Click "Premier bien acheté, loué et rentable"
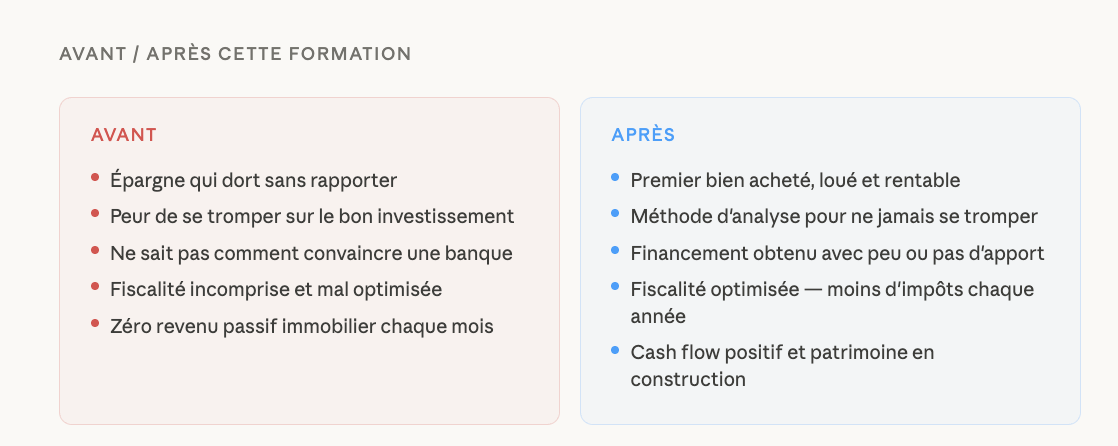 coord(795,181)
